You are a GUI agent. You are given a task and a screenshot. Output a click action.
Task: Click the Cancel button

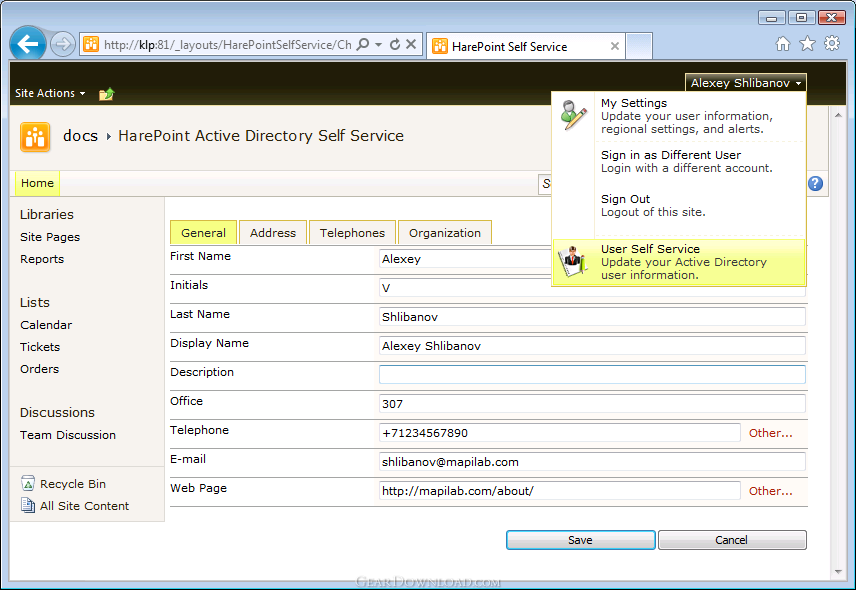(732, 540)
